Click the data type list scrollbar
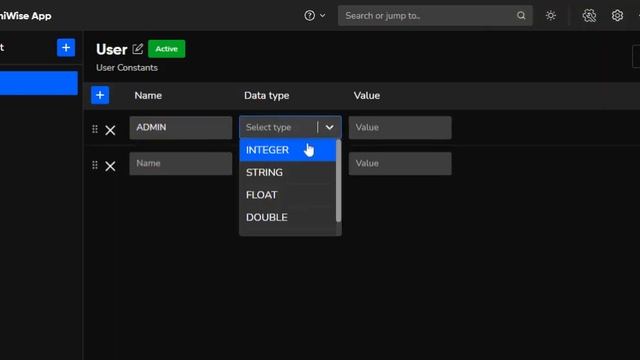 (x=338, y=181)
